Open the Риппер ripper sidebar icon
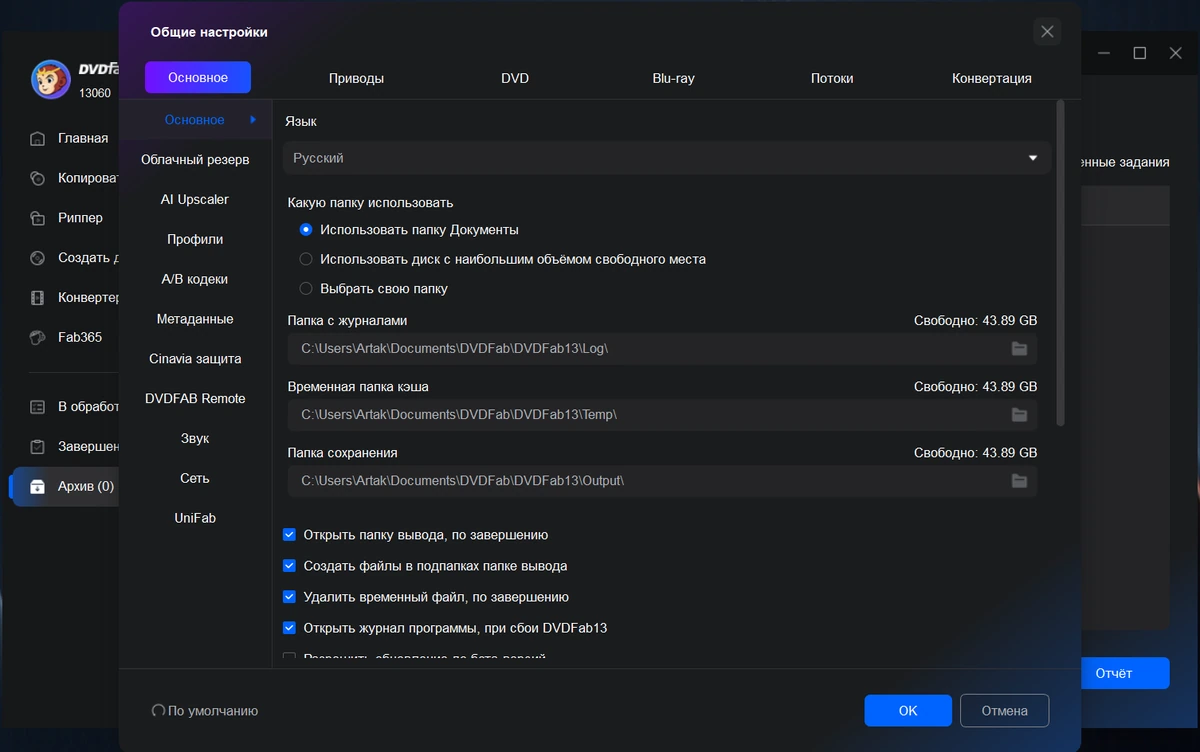 click(x=38, y=218)
